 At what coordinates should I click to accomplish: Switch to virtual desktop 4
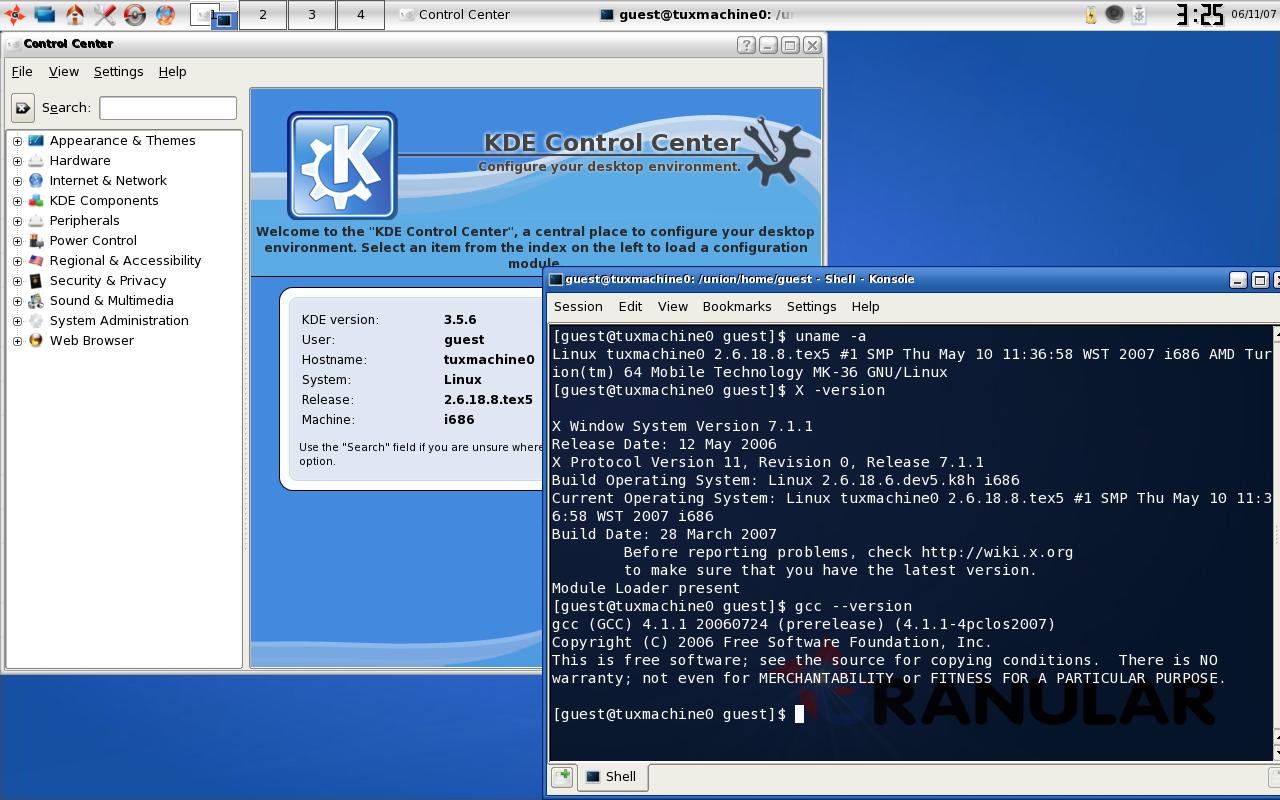click(x=361, y=14)
